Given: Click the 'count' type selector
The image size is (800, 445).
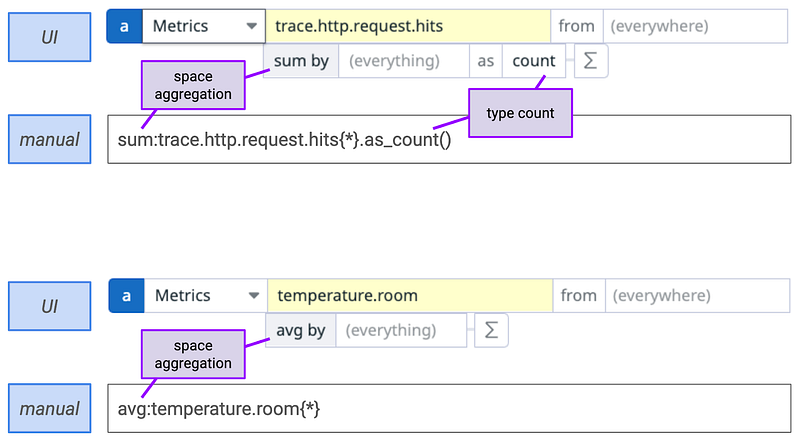Looking at the screenshot, I should pyautogui.click(x=533, y=61).
